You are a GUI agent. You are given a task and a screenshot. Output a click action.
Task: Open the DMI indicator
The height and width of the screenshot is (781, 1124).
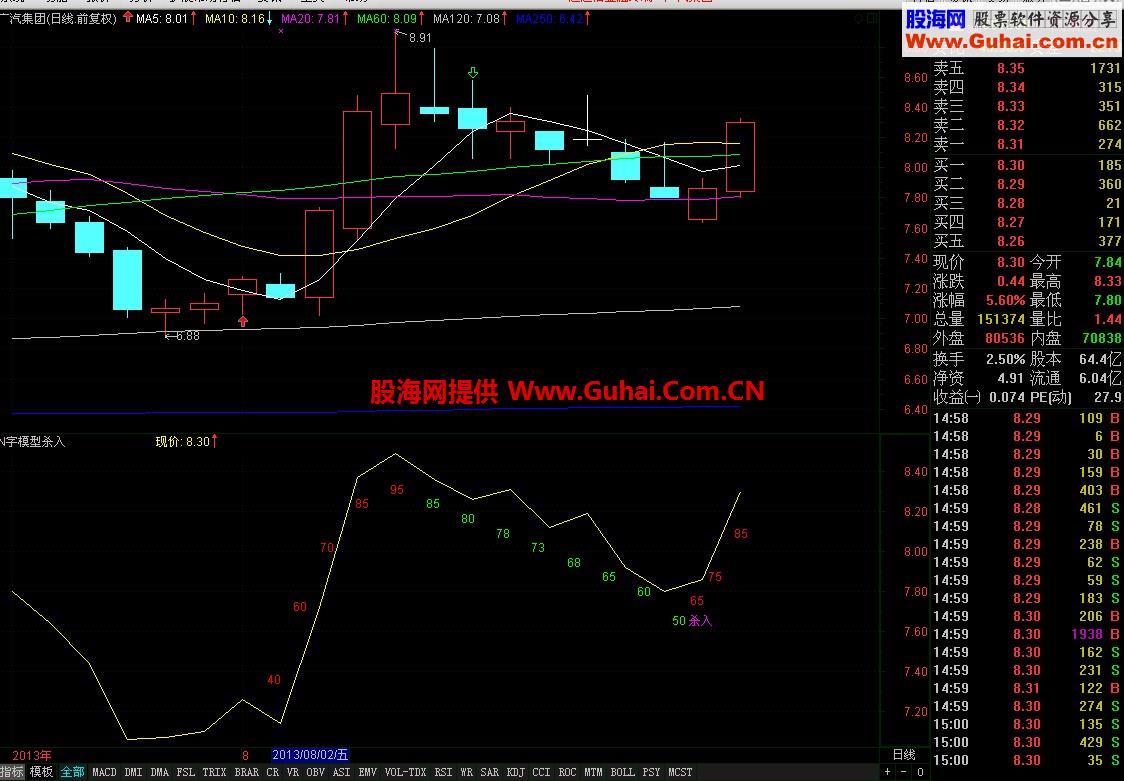[x=133, y=772]
